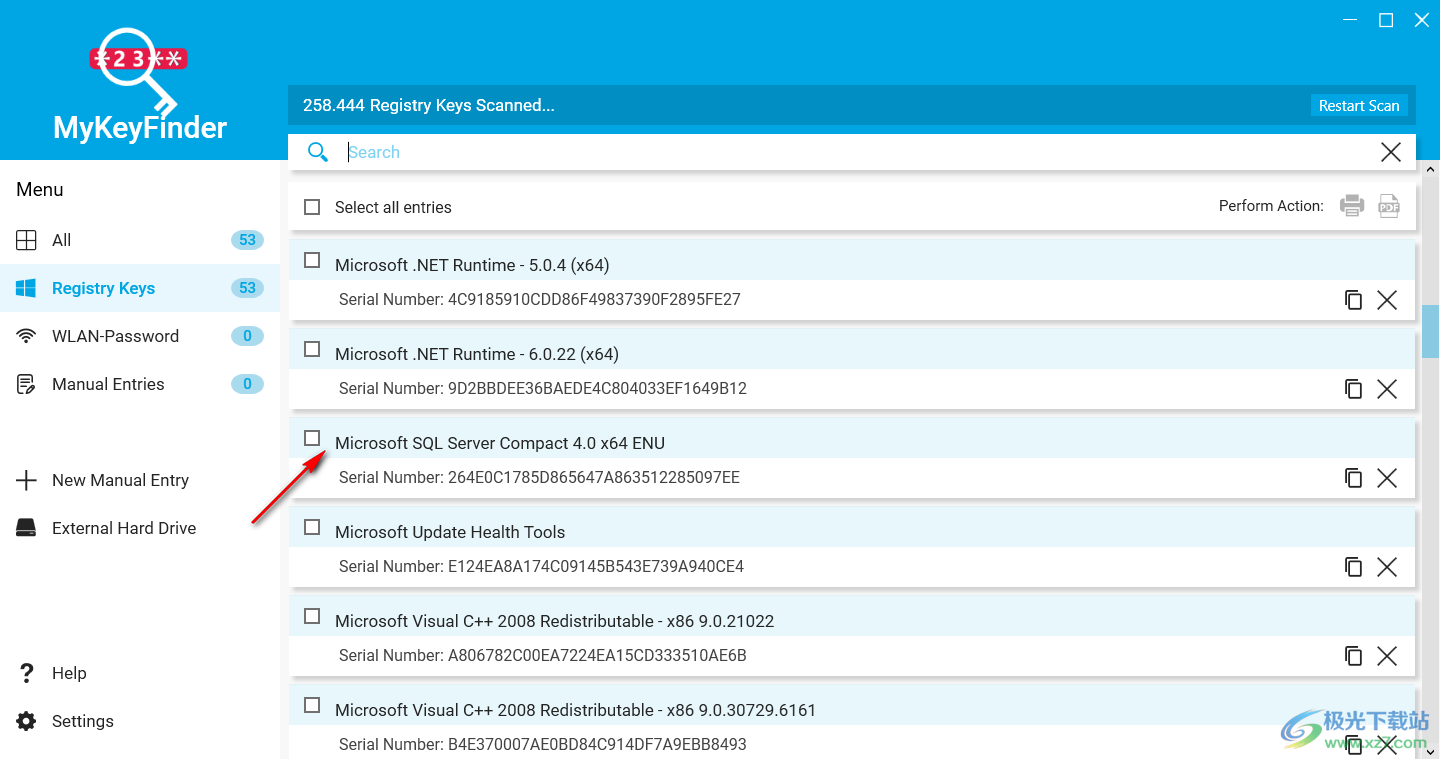Click the Perform Action label
The width and height of the screenshot is (1440, 759).
point(1271,206)
